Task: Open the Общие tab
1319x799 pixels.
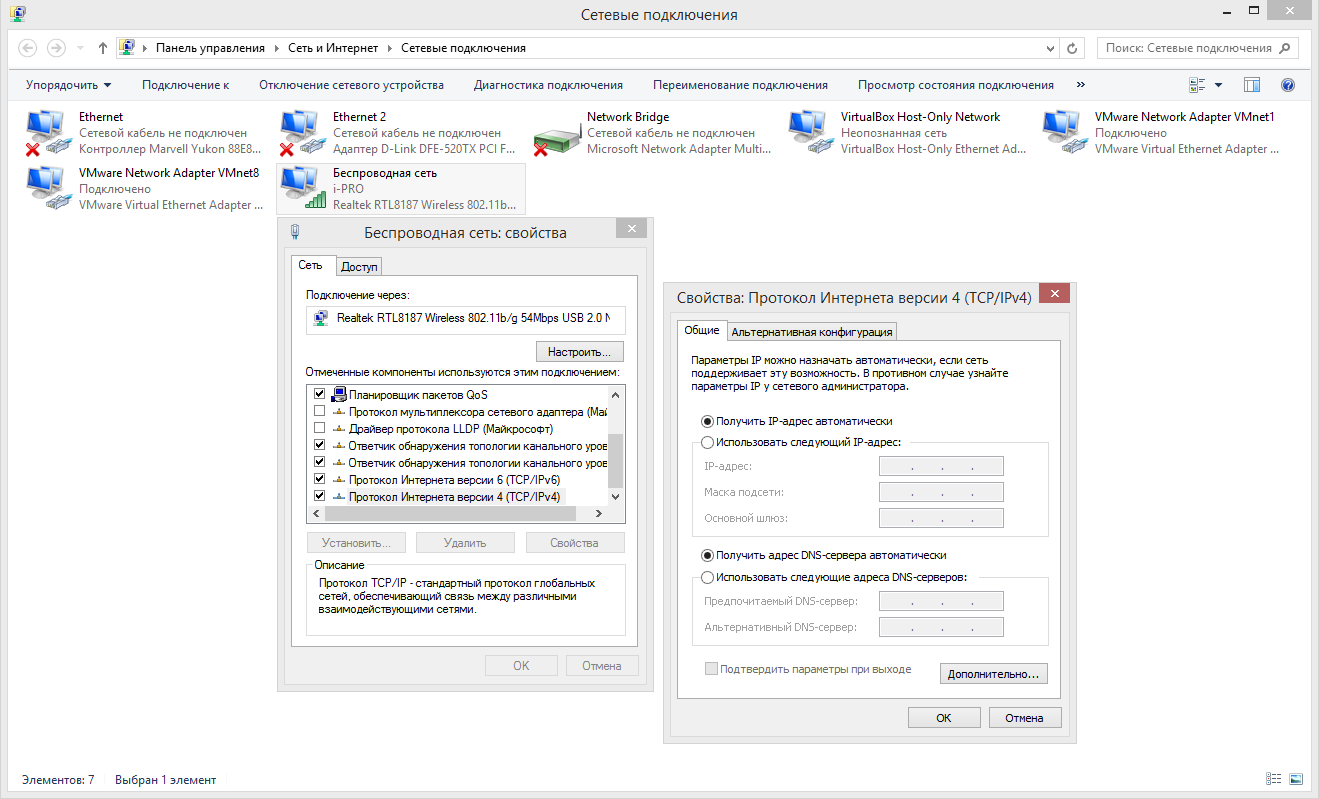Action: (x=702, y=330)
